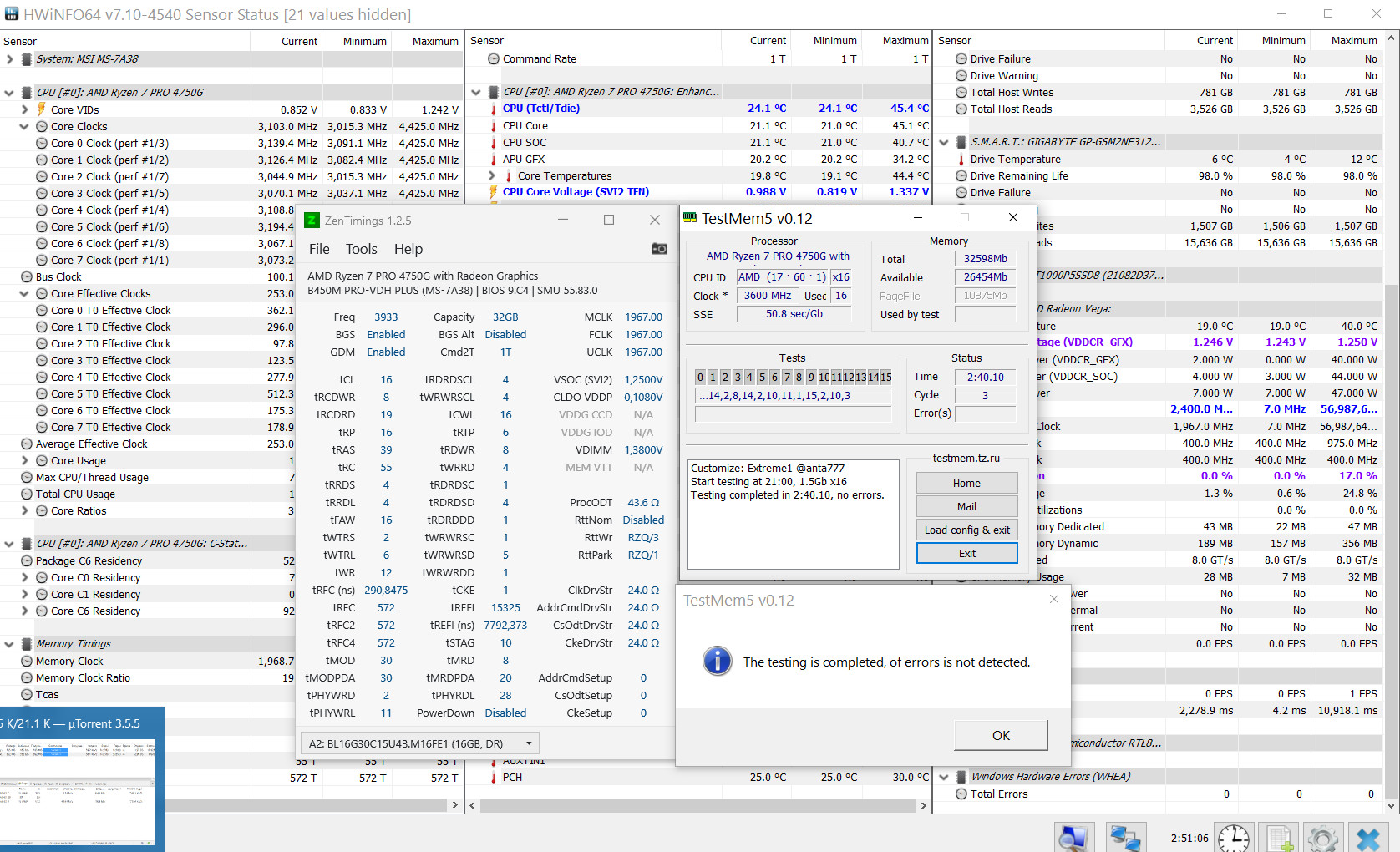Screen dimensions: 1400x852
Task: Click the save report icon with plus
Action: point(1278,838)
